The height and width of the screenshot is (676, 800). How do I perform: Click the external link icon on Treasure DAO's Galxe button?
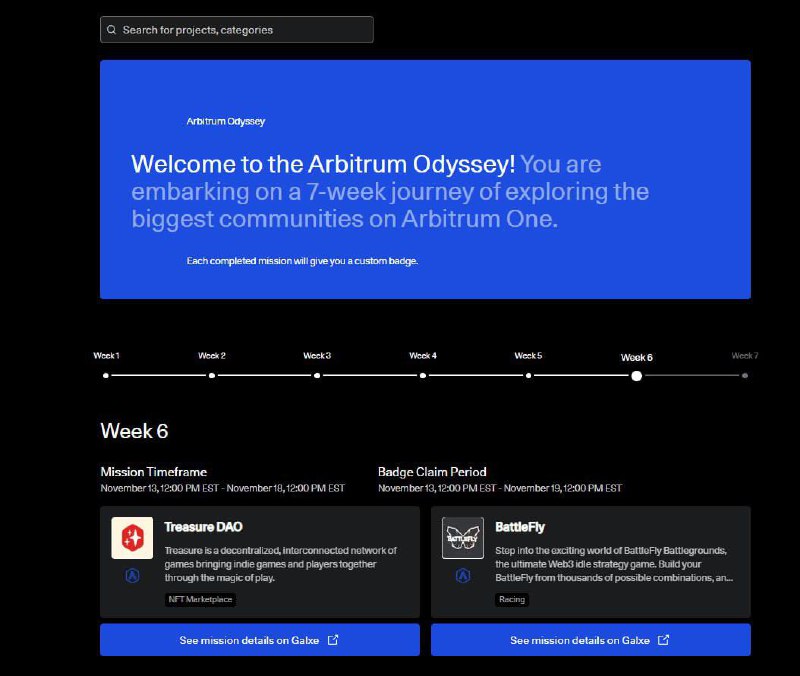click(x=333, y=640)
